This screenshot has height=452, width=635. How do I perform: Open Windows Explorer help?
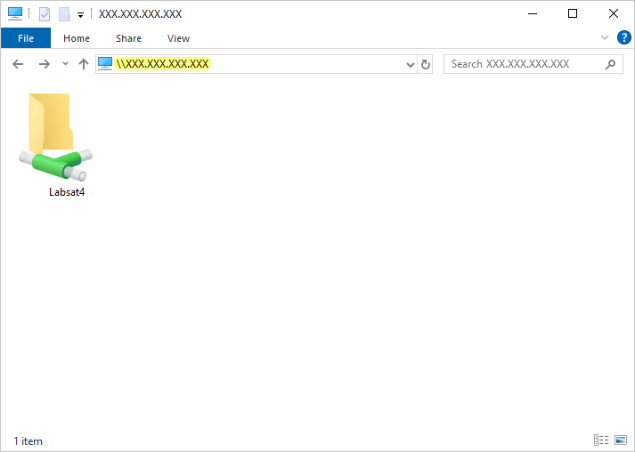pyautogui.click(x=624, y=38)
